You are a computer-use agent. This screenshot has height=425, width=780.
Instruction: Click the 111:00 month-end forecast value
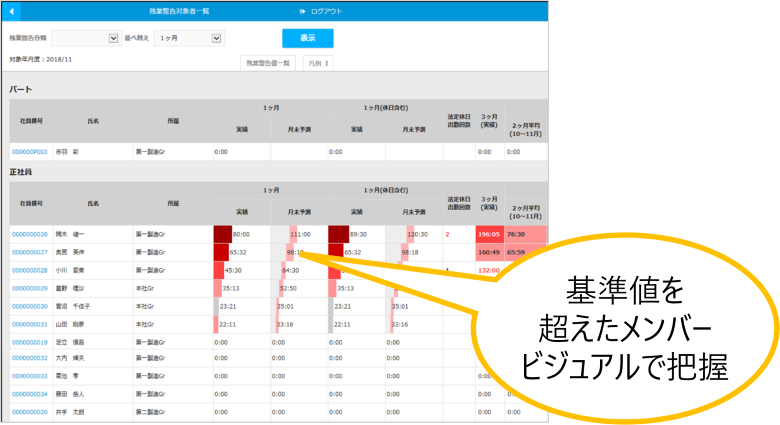pyautogui.click(x=300, y=234)
